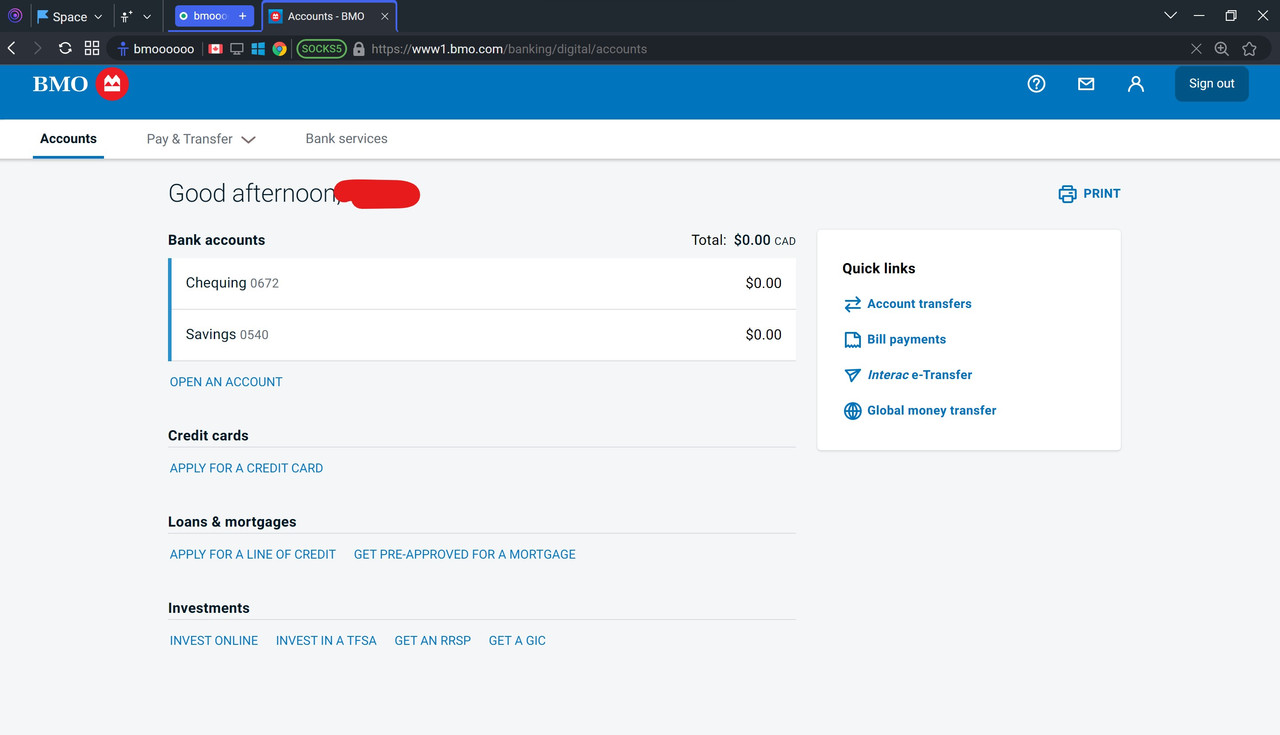Go back with the browser back arrow
1280x735 pixels.
tap(12, 48)
